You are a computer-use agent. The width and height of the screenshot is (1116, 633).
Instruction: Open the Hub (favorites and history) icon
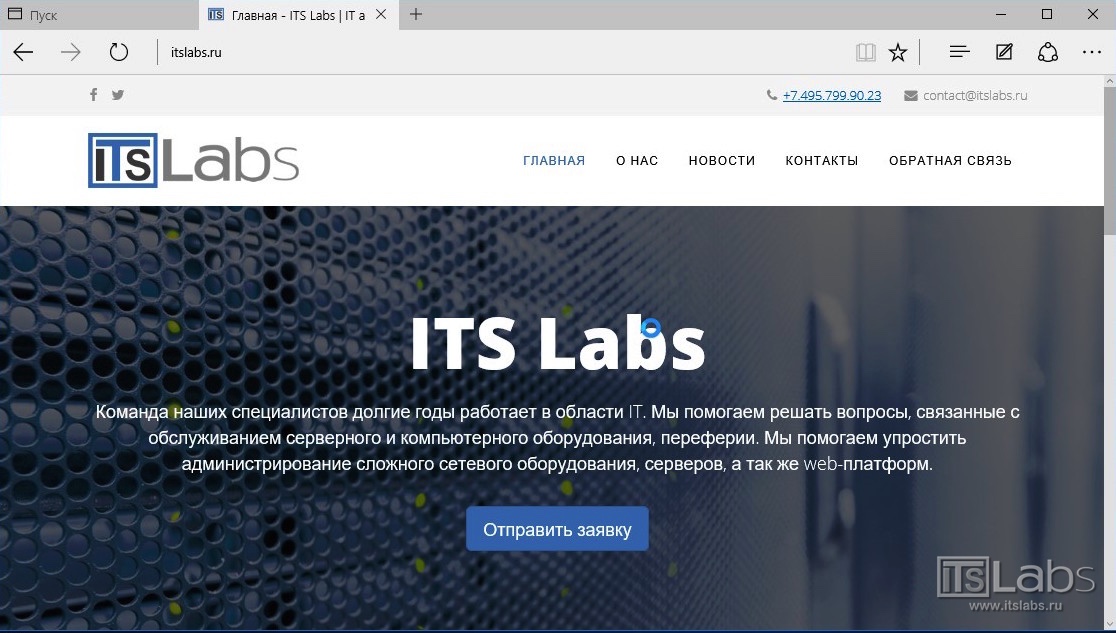pyautogui.click(x=959, y=51)
